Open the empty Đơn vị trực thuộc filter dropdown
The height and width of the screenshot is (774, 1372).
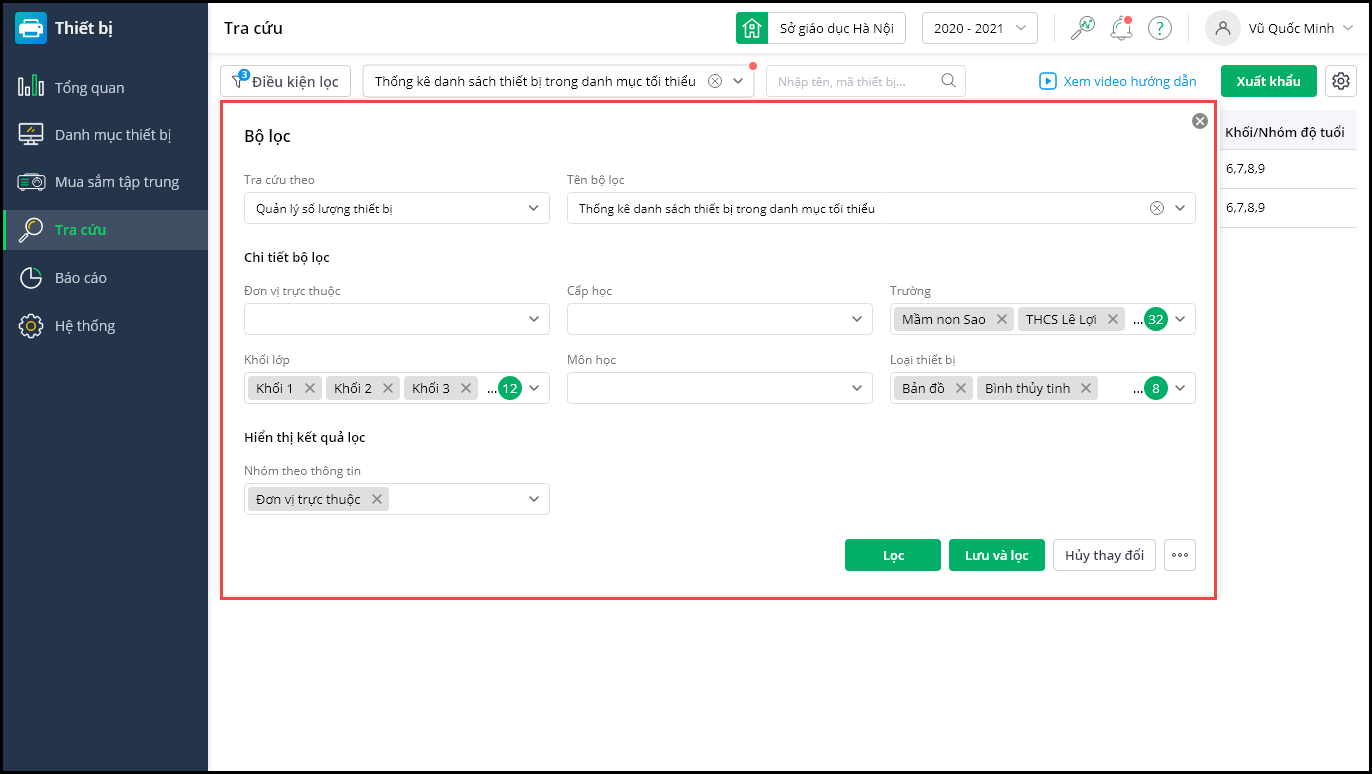(397, 319)
